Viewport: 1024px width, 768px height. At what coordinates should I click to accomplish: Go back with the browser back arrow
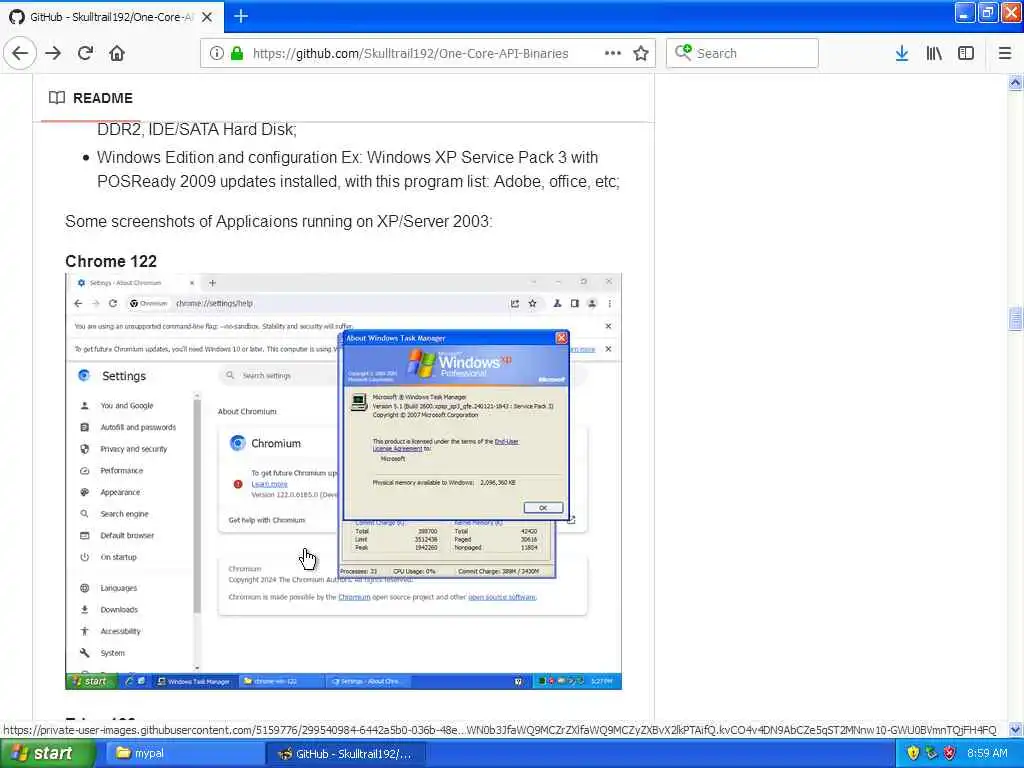pos(20,53)
